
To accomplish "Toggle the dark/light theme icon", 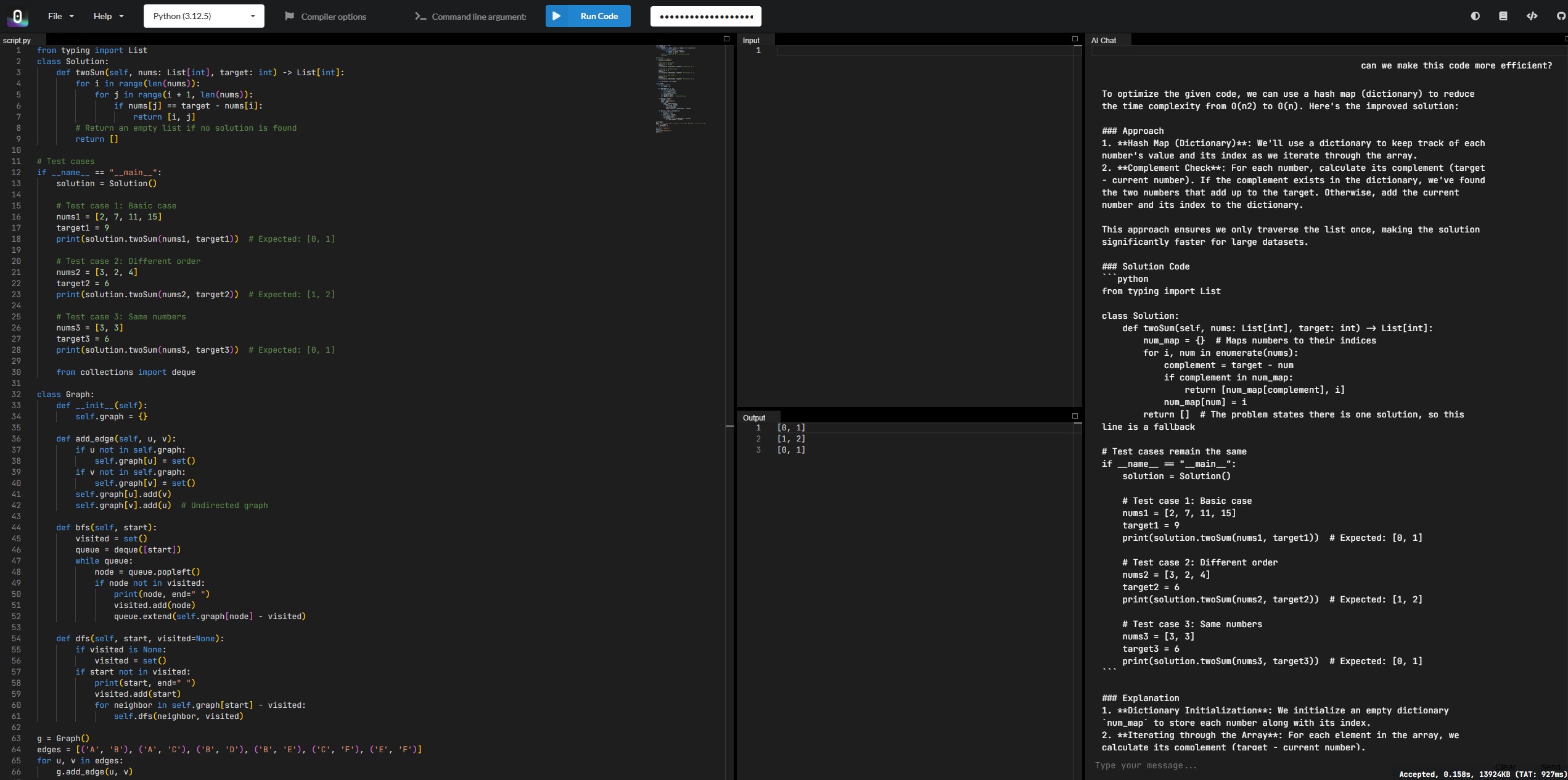I will (x=1475, y=16).
